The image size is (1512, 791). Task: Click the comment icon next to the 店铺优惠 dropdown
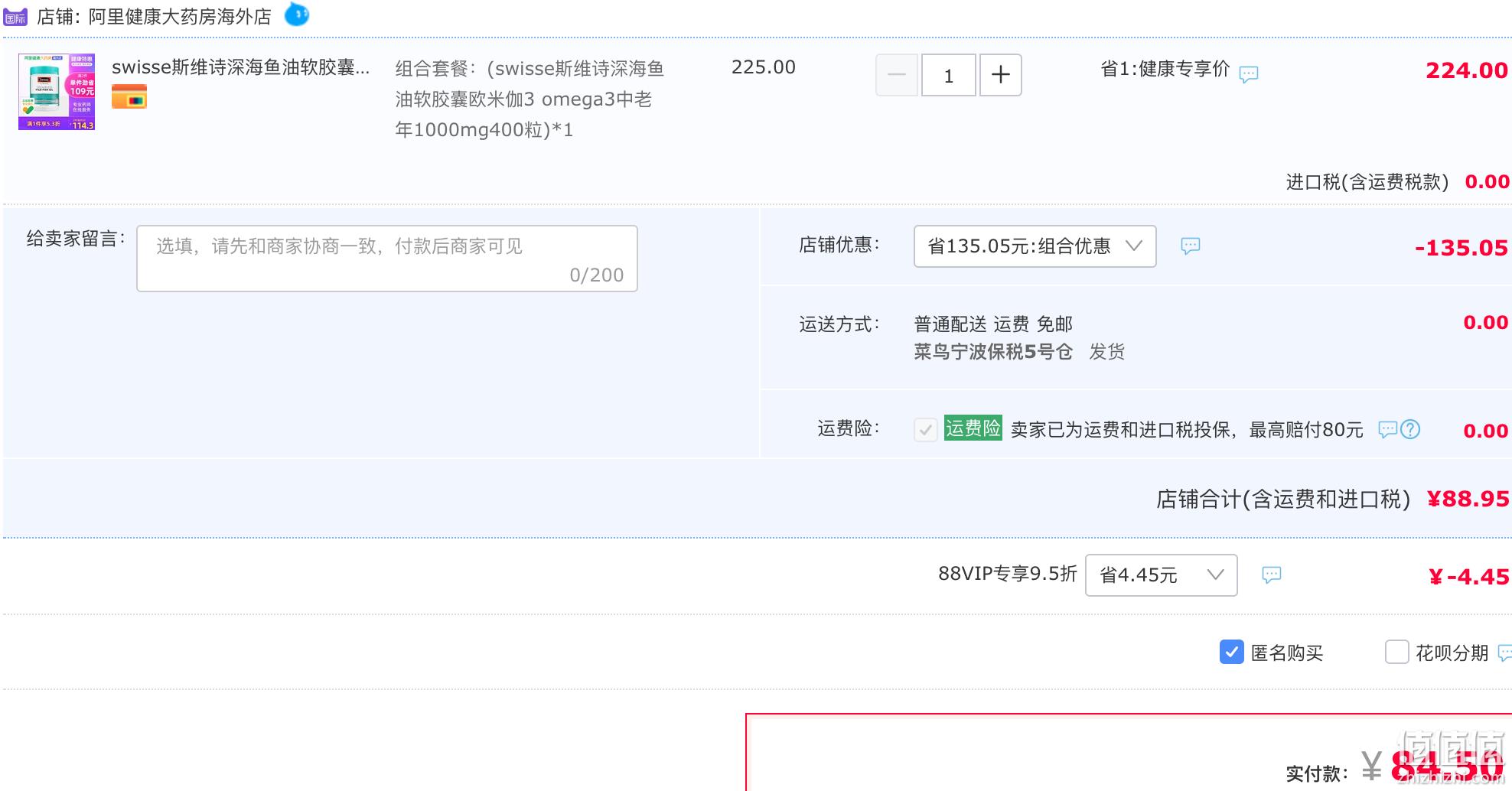[1191, 246]
